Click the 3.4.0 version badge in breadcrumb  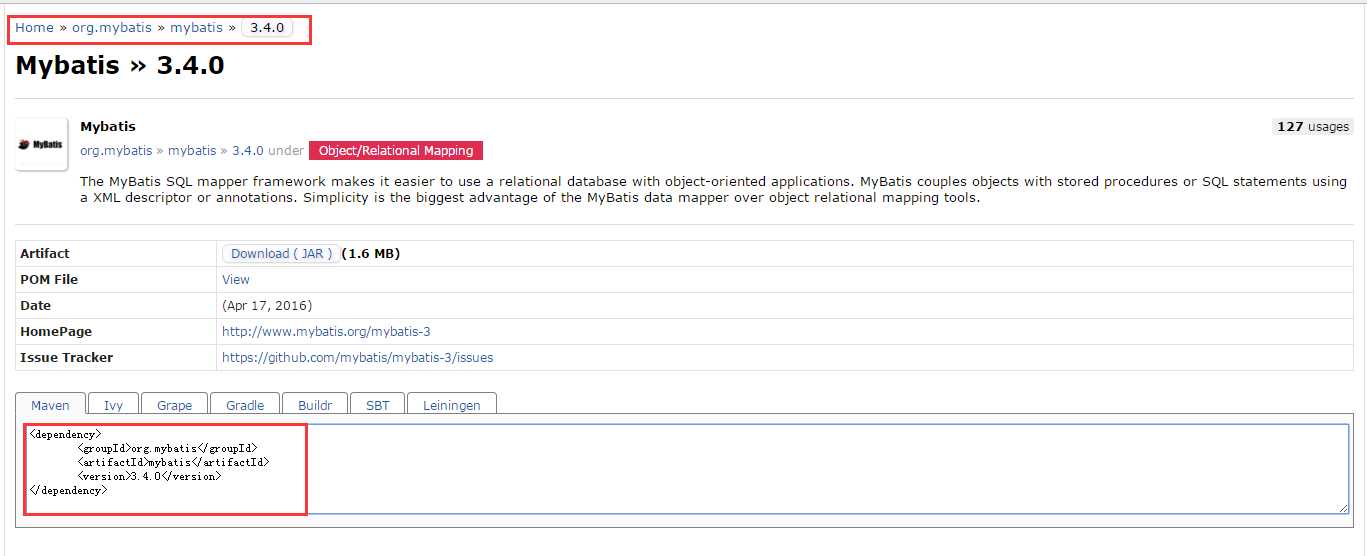(x=267, y=28)
